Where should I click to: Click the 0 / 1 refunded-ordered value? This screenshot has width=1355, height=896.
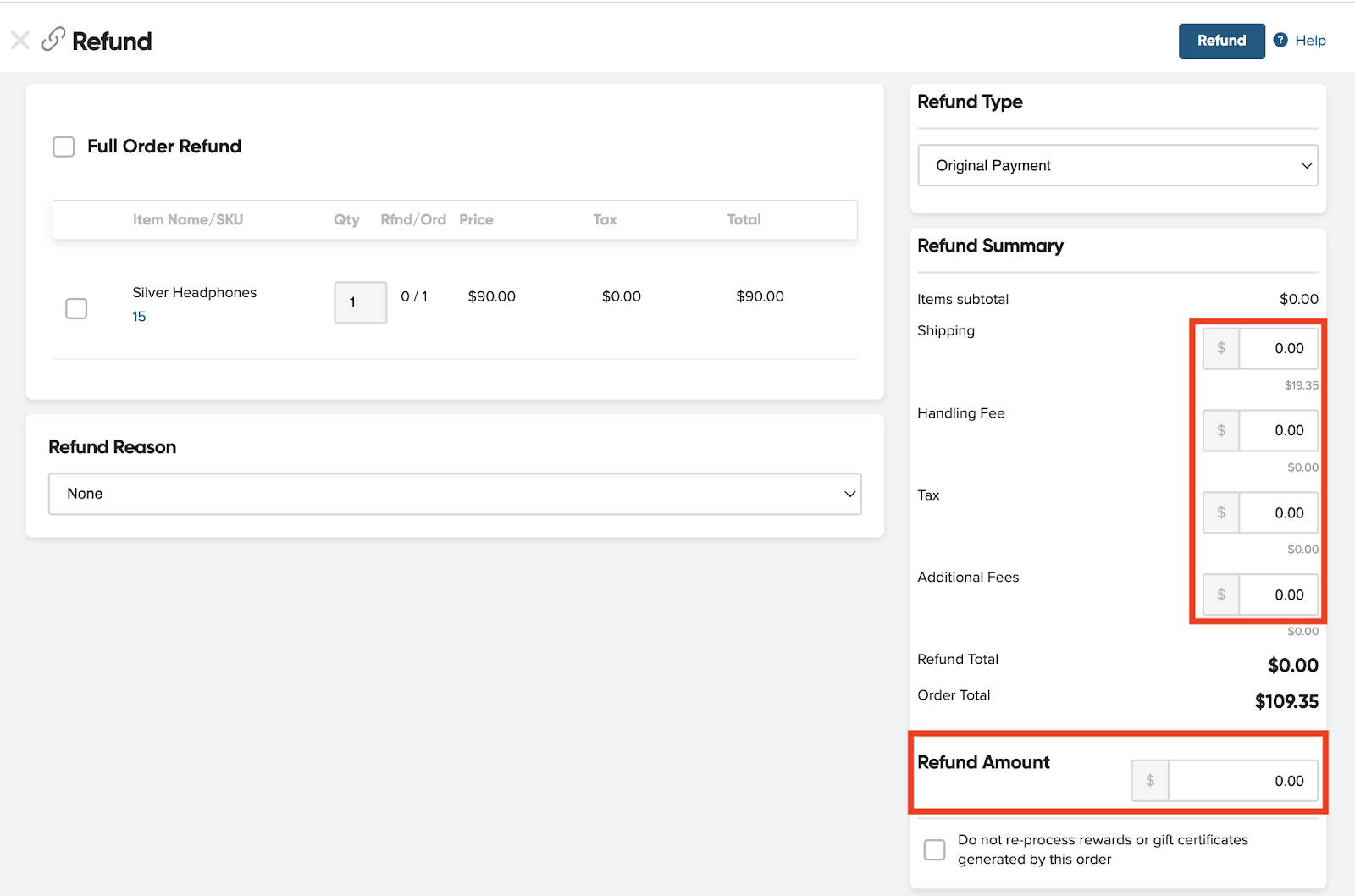point(414,296)
